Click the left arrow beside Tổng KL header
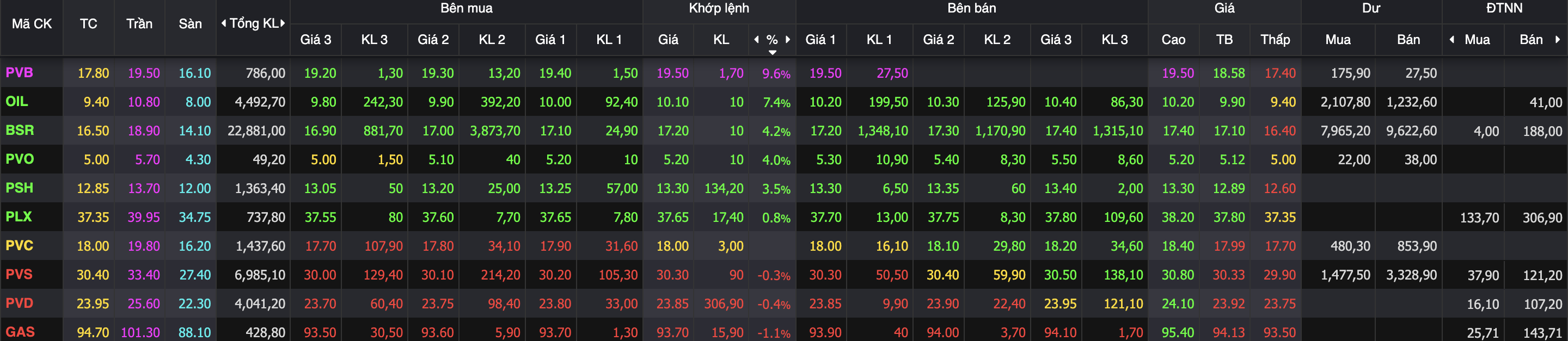This screenshot has width=1568, height=341. (x=223, y=24)
